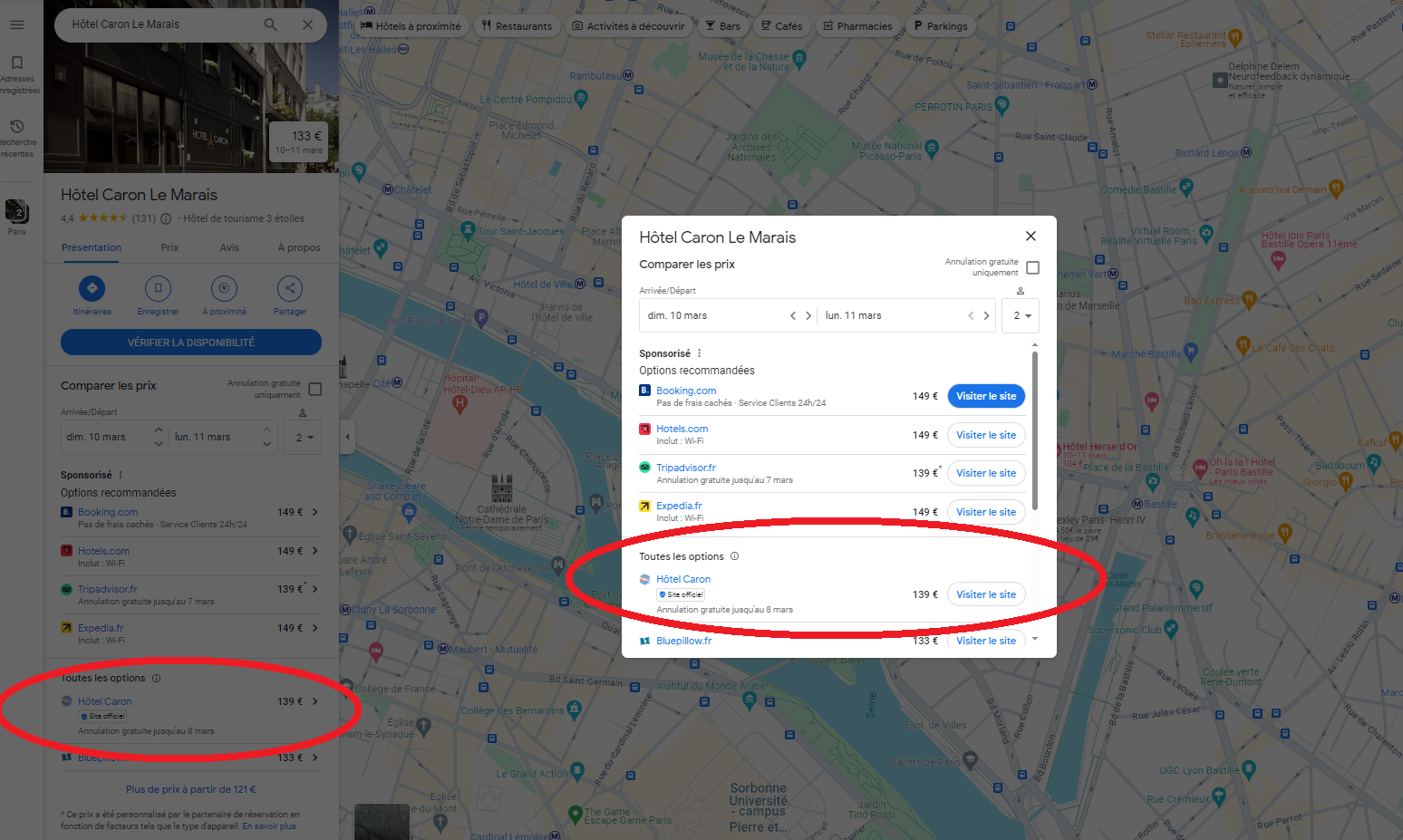Viewport: 1403px width, 840px height.
Task: Toggle Annulation gratuite uniquement checkbox in dialog
Action: click(x=1032, y=267)
